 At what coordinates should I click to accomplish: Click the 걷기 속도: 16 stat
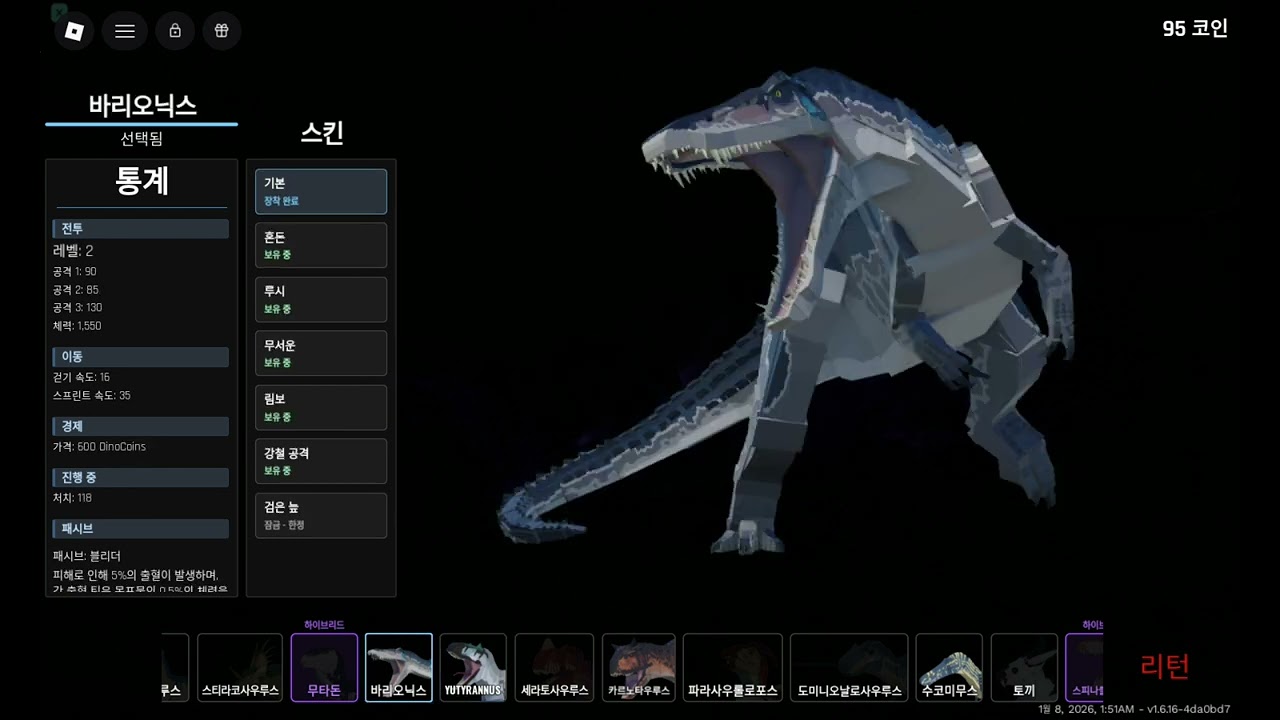[82, 378]
